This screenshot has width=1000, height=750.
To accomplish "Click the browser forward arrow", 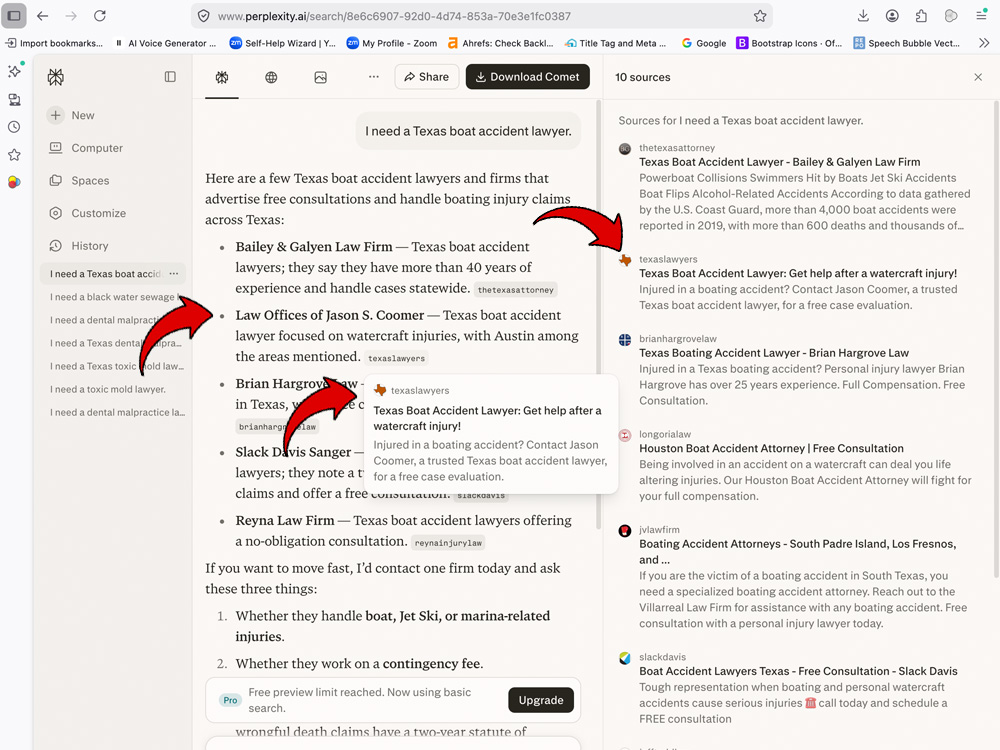I will [x=71, y=16].
